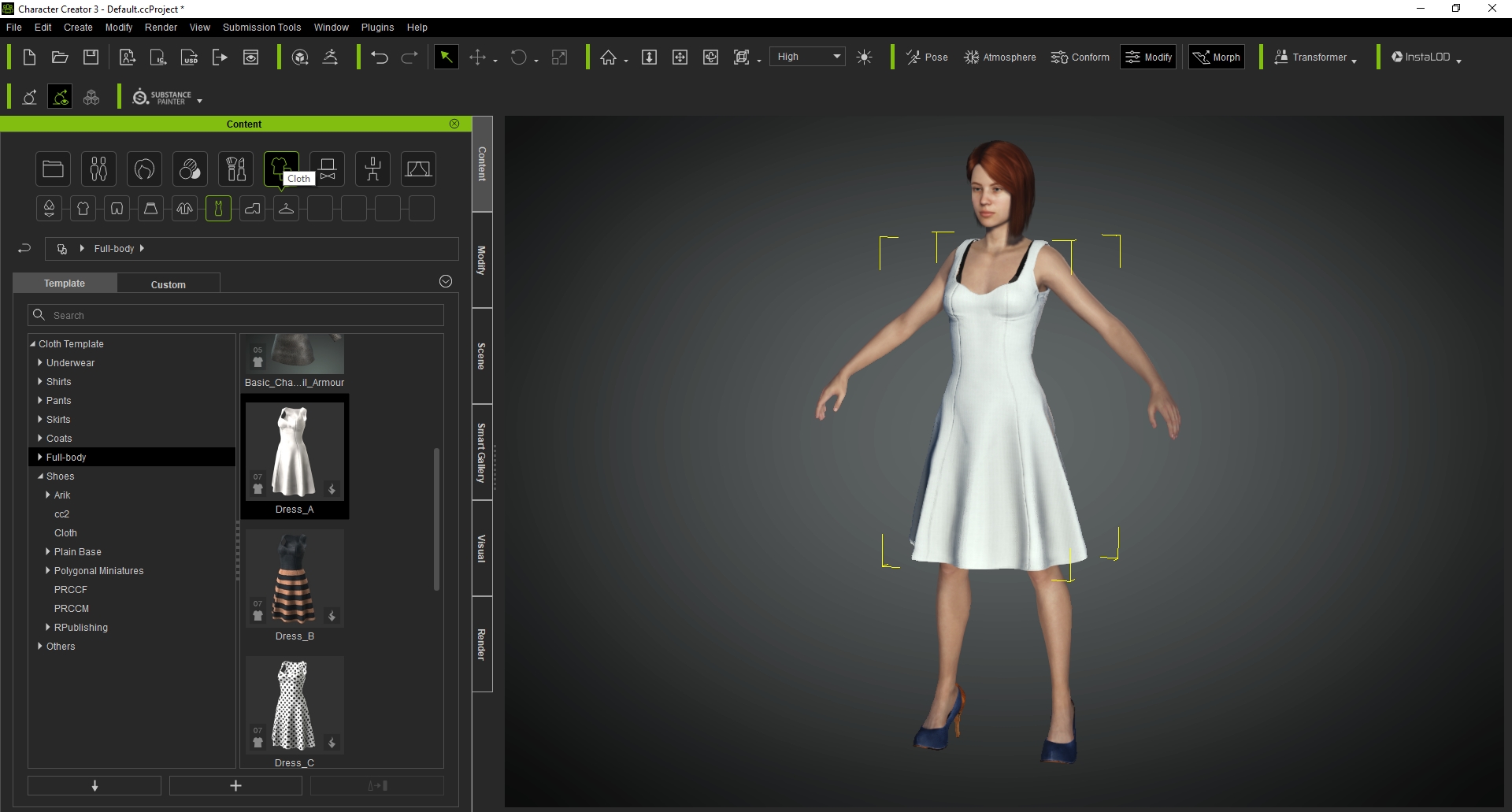Switch to the Scene side tab
Viewport: 1512px width, 812px height.
coord(482,356)
